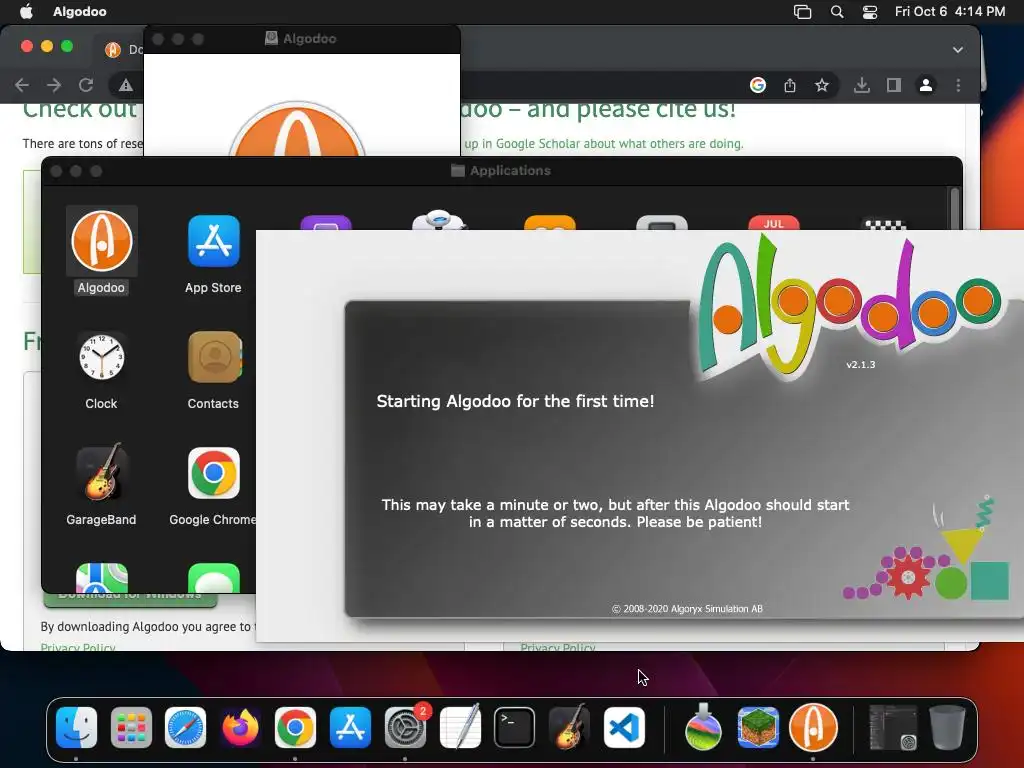Open GarageBand from the Dock

tap(569, 728)
